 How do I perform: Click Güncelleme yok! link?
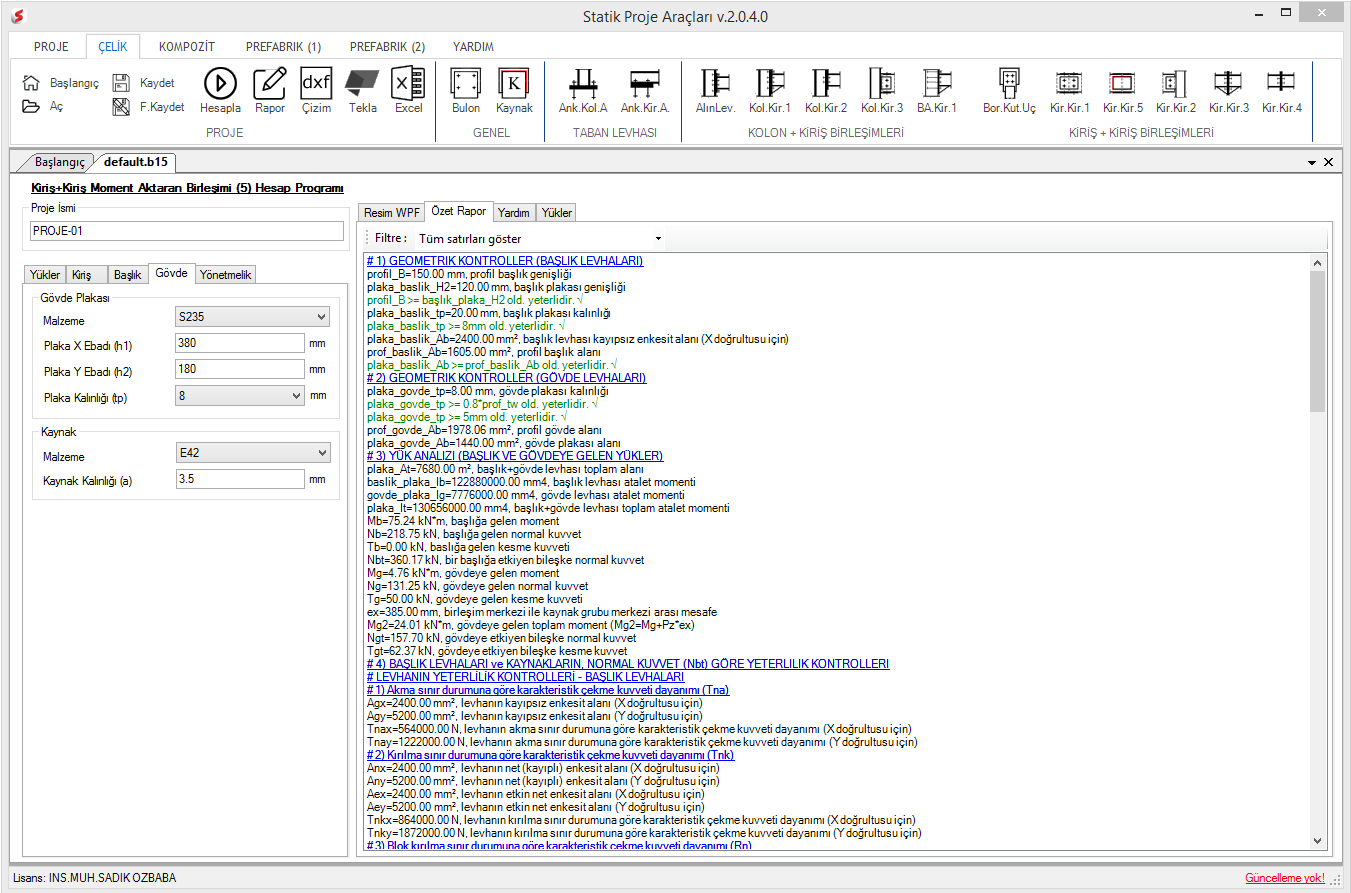tap(1284, 878)
